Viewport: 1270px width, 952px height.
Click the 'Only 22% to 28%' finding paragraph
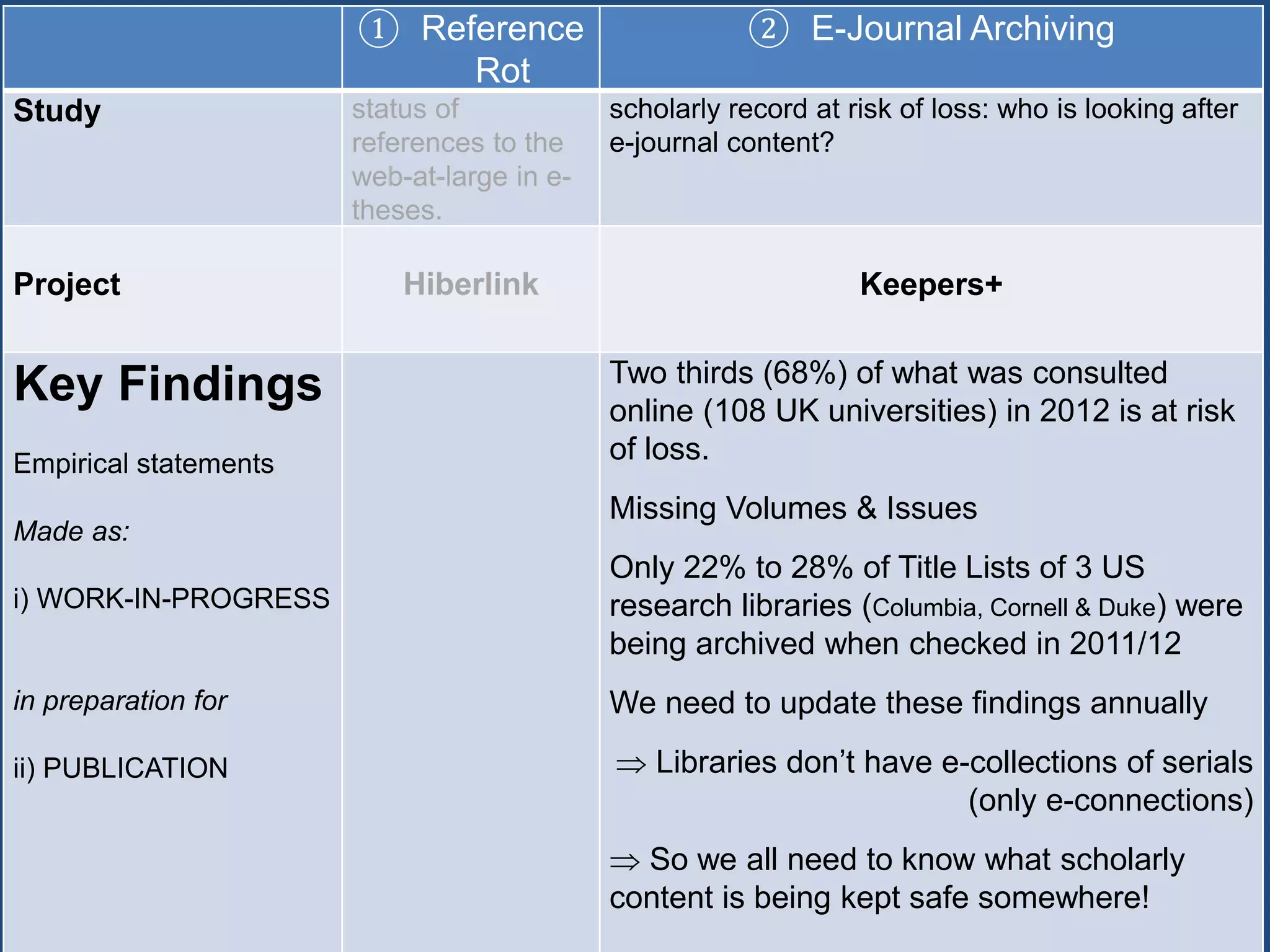point(926,605)
